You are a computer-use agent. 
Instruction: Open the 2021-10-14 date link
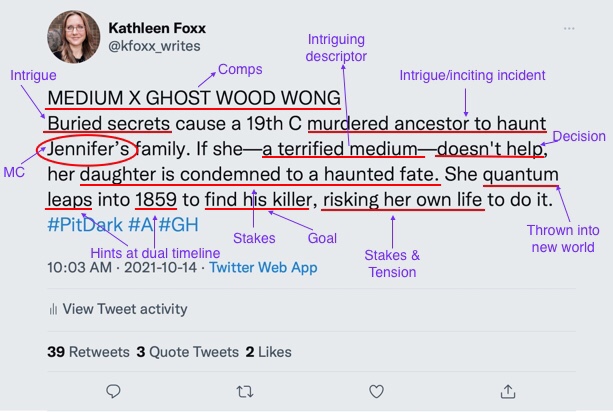(x=165, y=268)
